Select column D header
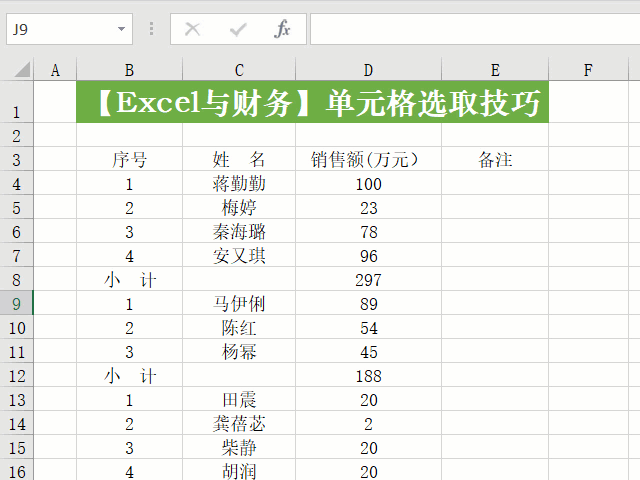 [x=369, y=70]
